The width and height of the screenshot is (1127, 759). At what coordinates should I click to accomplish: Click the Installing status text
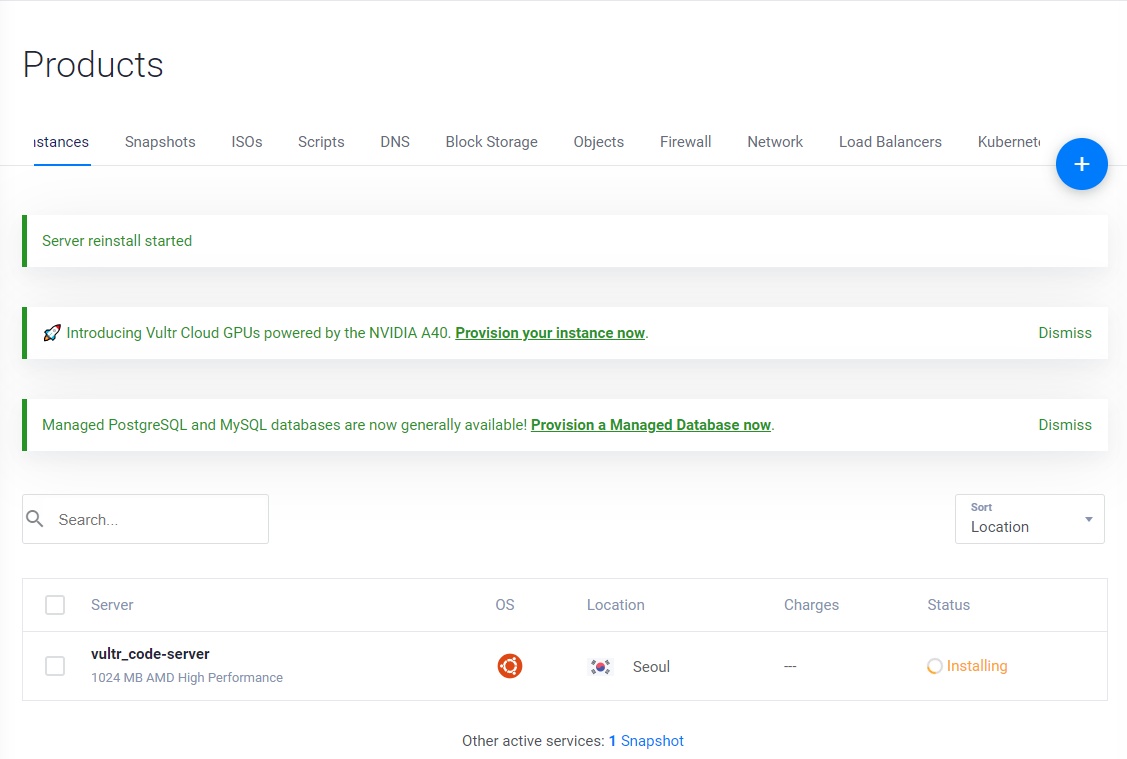click(x=977, y=666)
